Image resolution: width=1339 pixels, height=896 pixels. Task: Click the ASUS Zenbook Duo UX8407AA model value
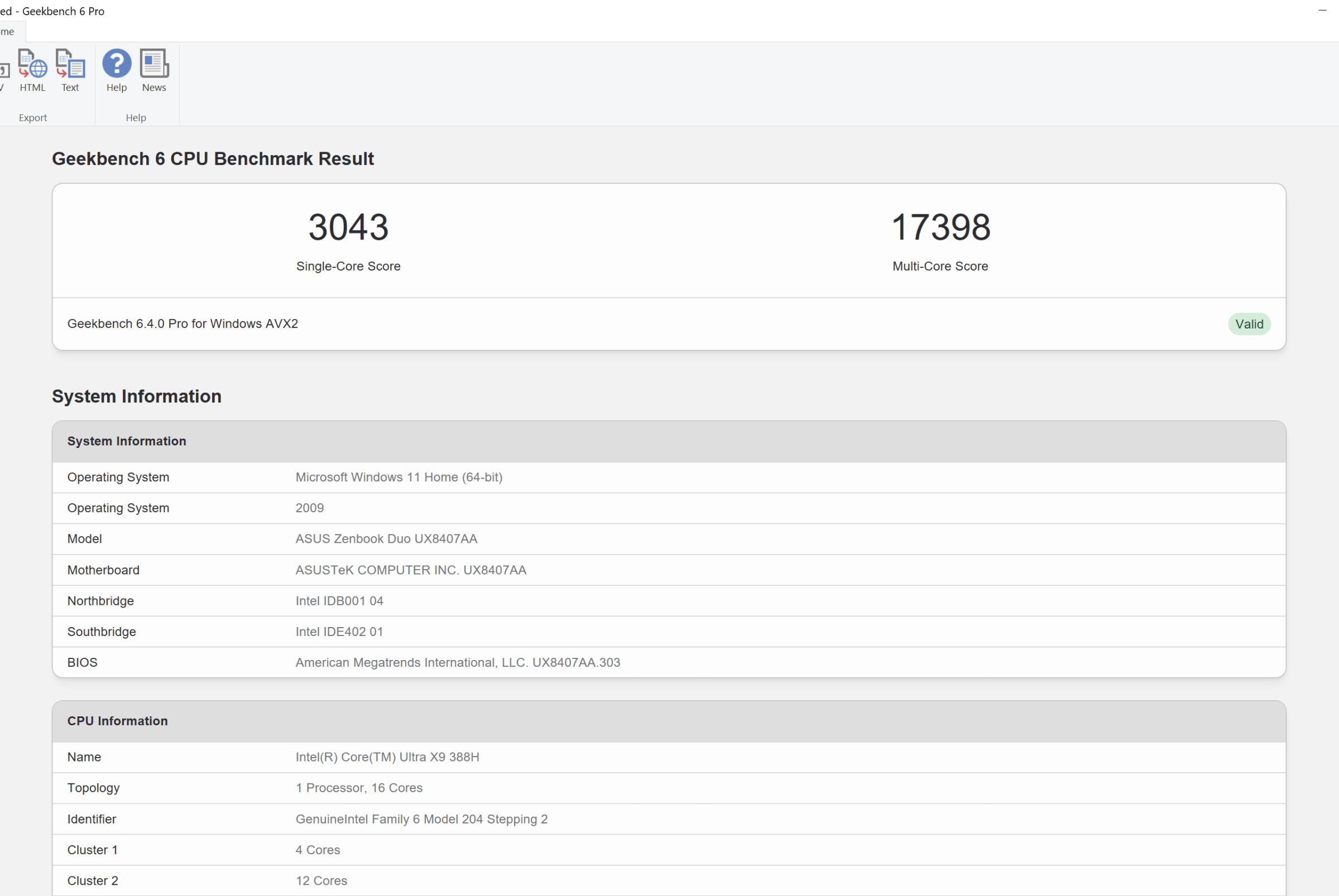(386, 539)
